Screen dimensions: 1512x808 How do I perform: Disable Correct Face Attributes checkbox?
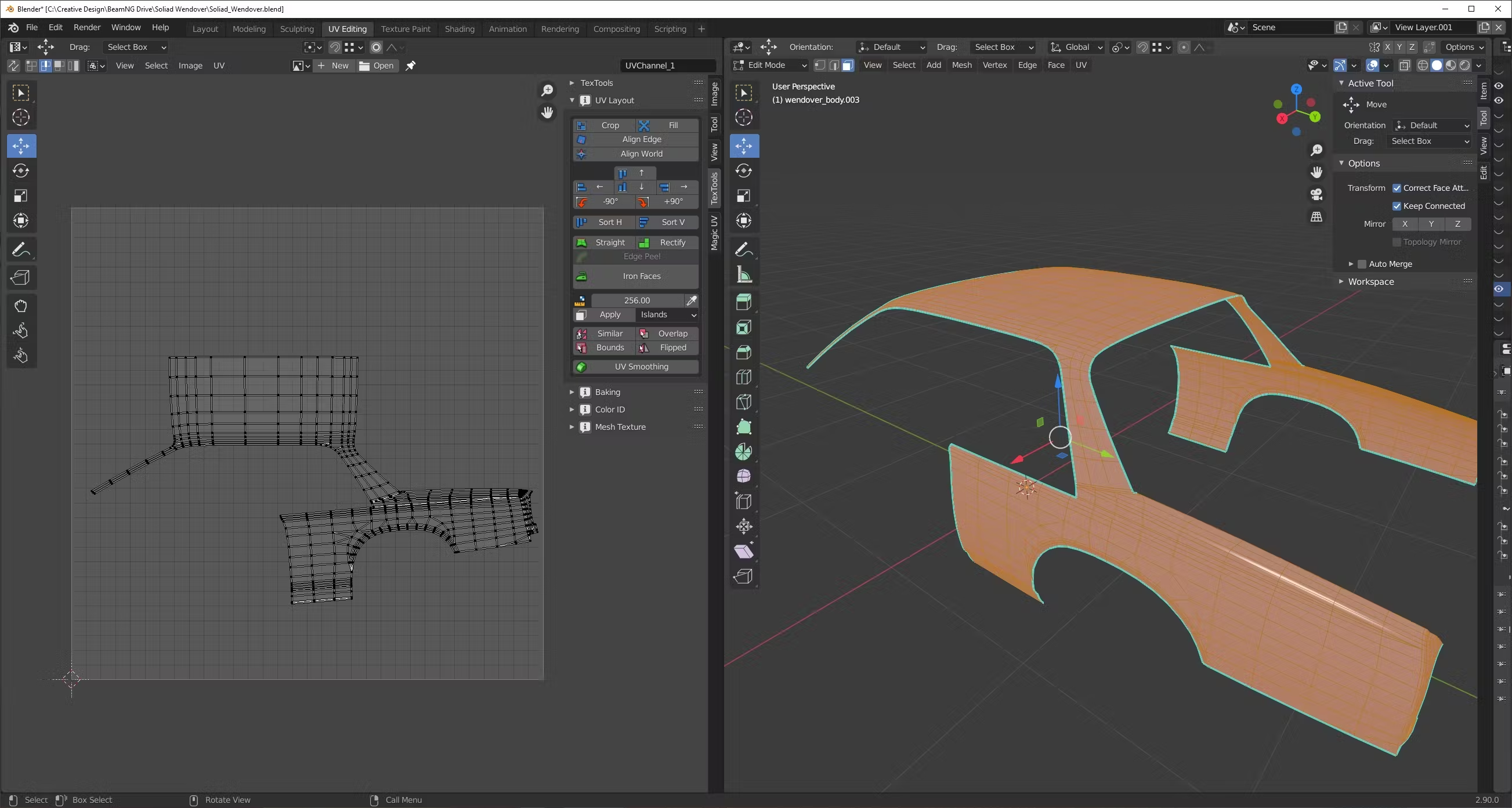pos(1397,189)
